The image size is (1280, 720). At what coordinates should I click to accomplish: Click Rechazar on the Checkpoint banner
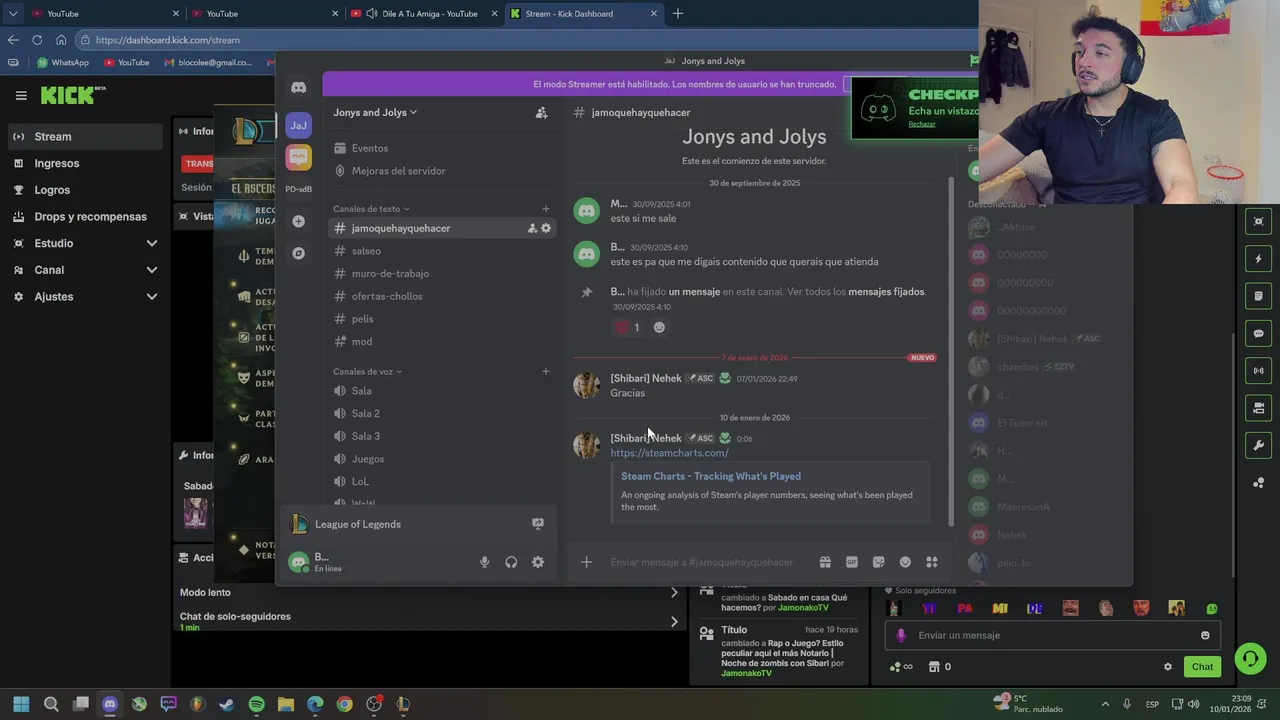click(x=921, y=124)
